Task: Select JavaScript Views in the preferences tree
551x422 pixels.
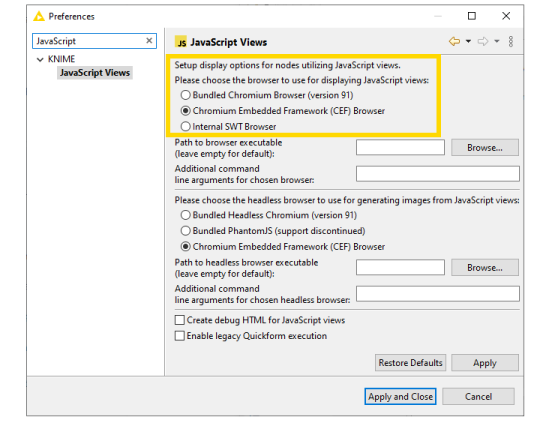Action: (x=95, y=73)
